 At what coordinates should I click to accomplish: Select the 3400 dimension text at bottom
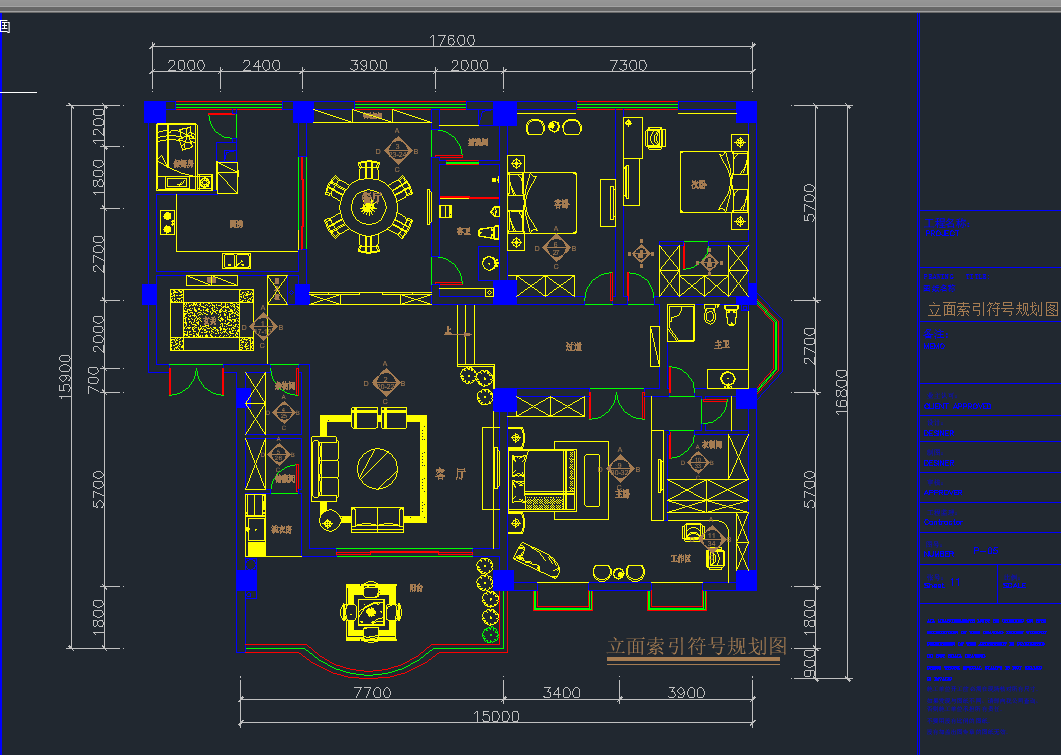point(562,692)
